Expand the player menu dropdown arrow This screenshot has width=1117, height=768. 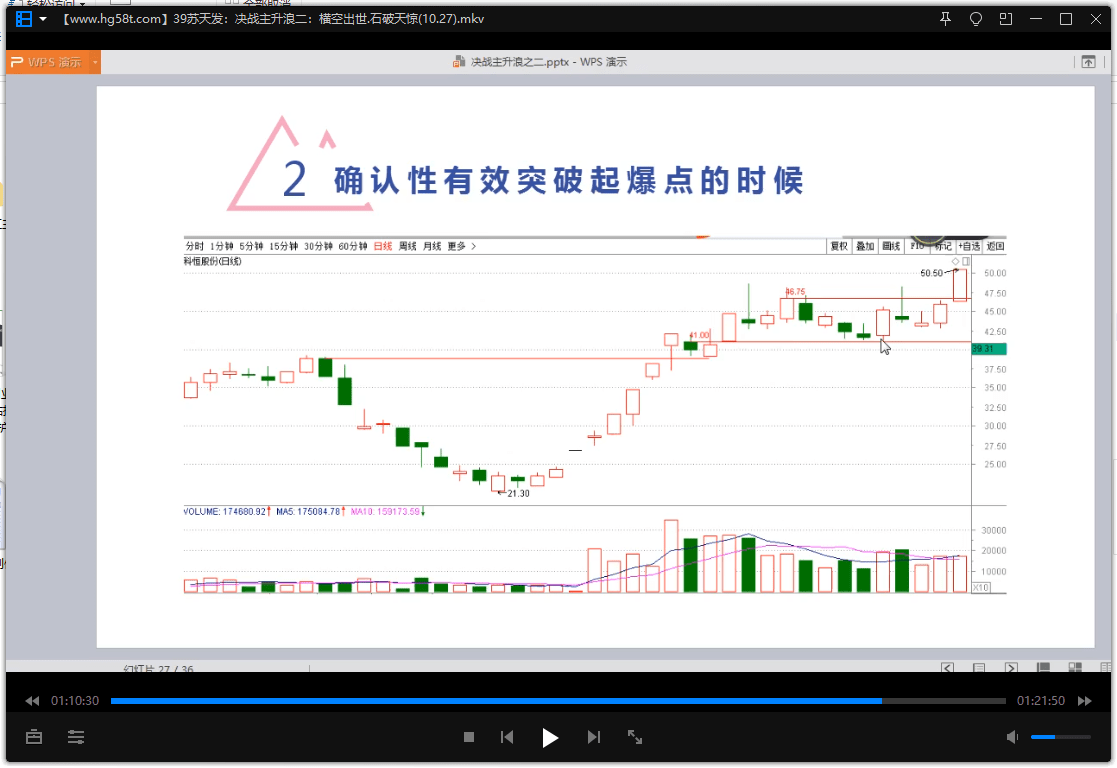(x=43, y=19)
